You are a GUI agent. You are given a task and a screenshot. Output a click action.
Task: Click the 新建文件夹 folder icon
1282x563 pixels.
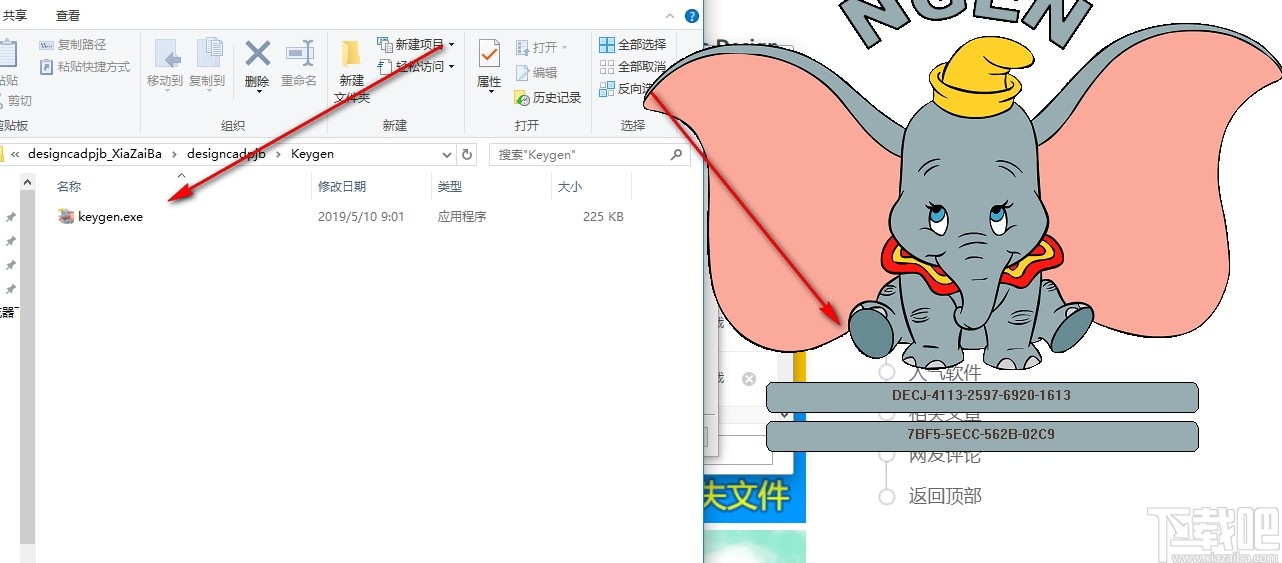351,53
